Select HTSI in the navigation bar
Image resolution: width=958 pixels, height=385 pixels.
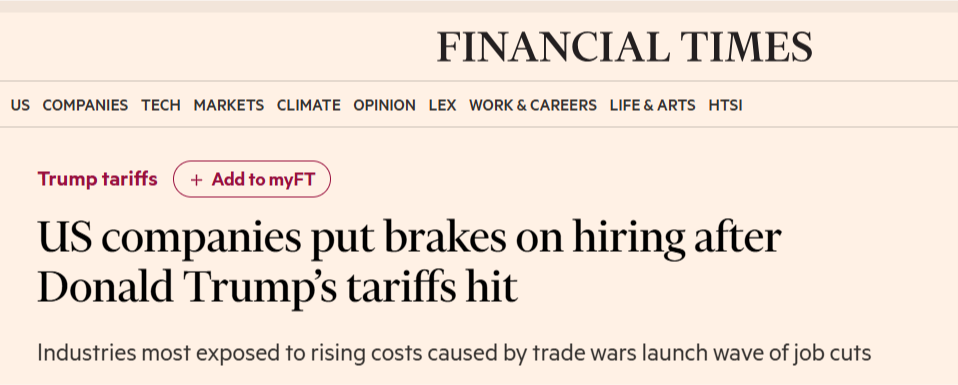pyautogui.click(x=725, y=105)
